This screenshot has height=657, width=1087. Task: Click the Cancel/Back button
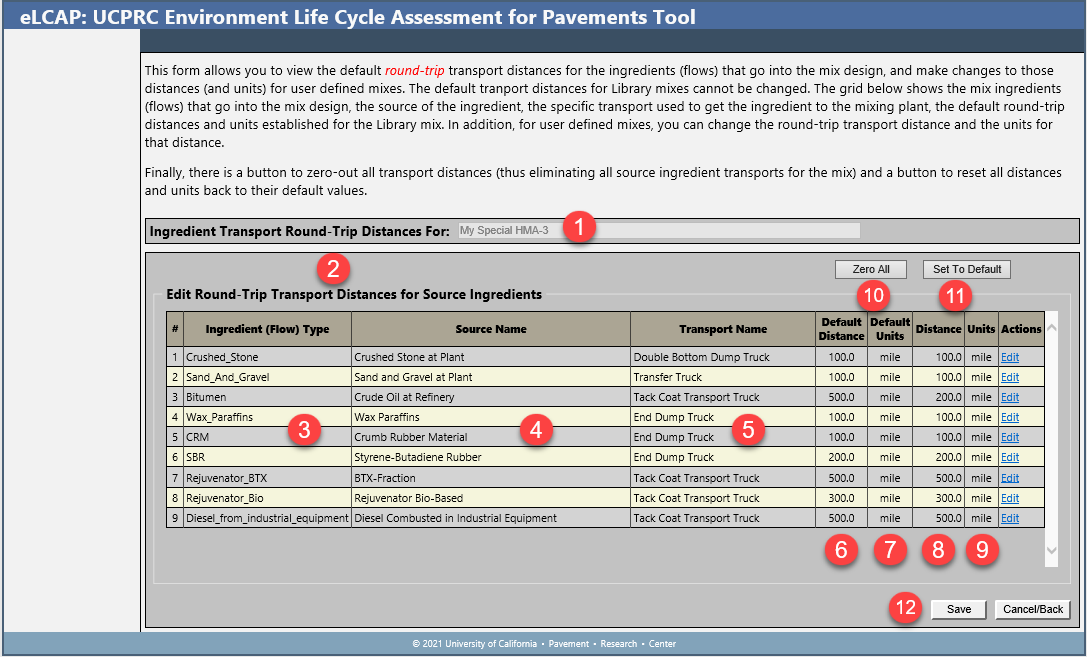tap(1033, 609)
